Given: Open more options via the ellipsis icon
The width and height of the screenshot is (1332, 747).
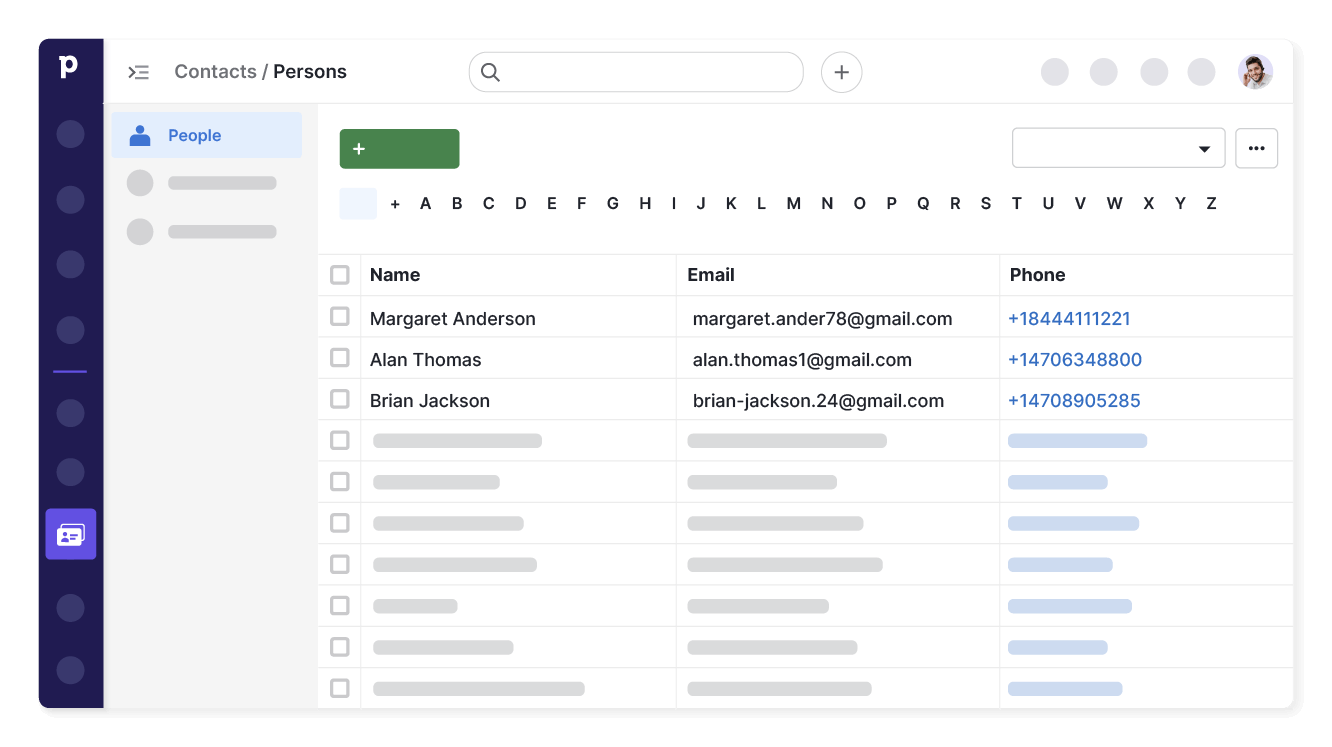Looking at the screenshot, I should point(1256,147).
